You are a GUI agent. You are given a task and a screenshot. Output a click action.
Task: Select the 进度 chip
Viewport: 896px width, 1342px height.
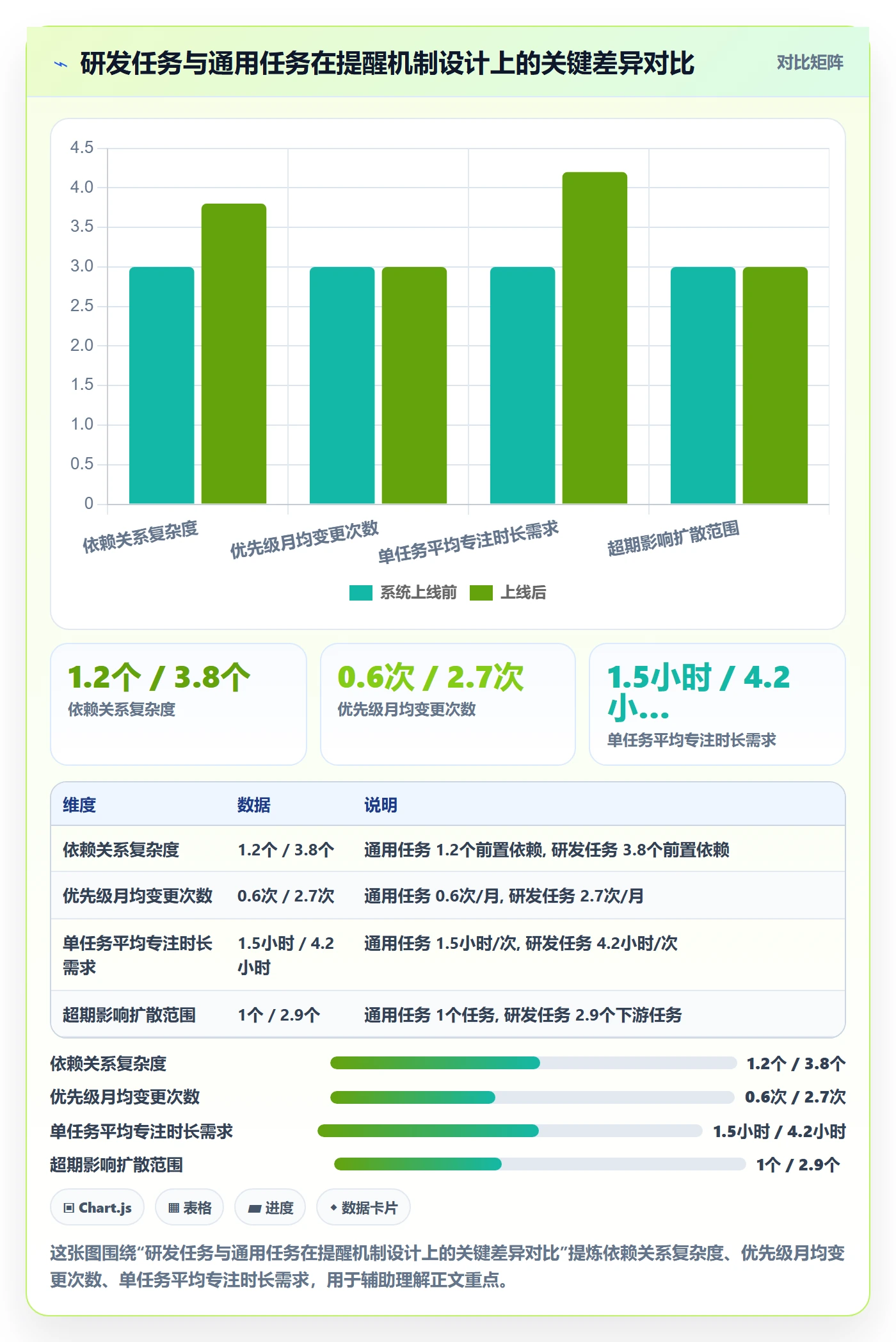coord(270,1208)
